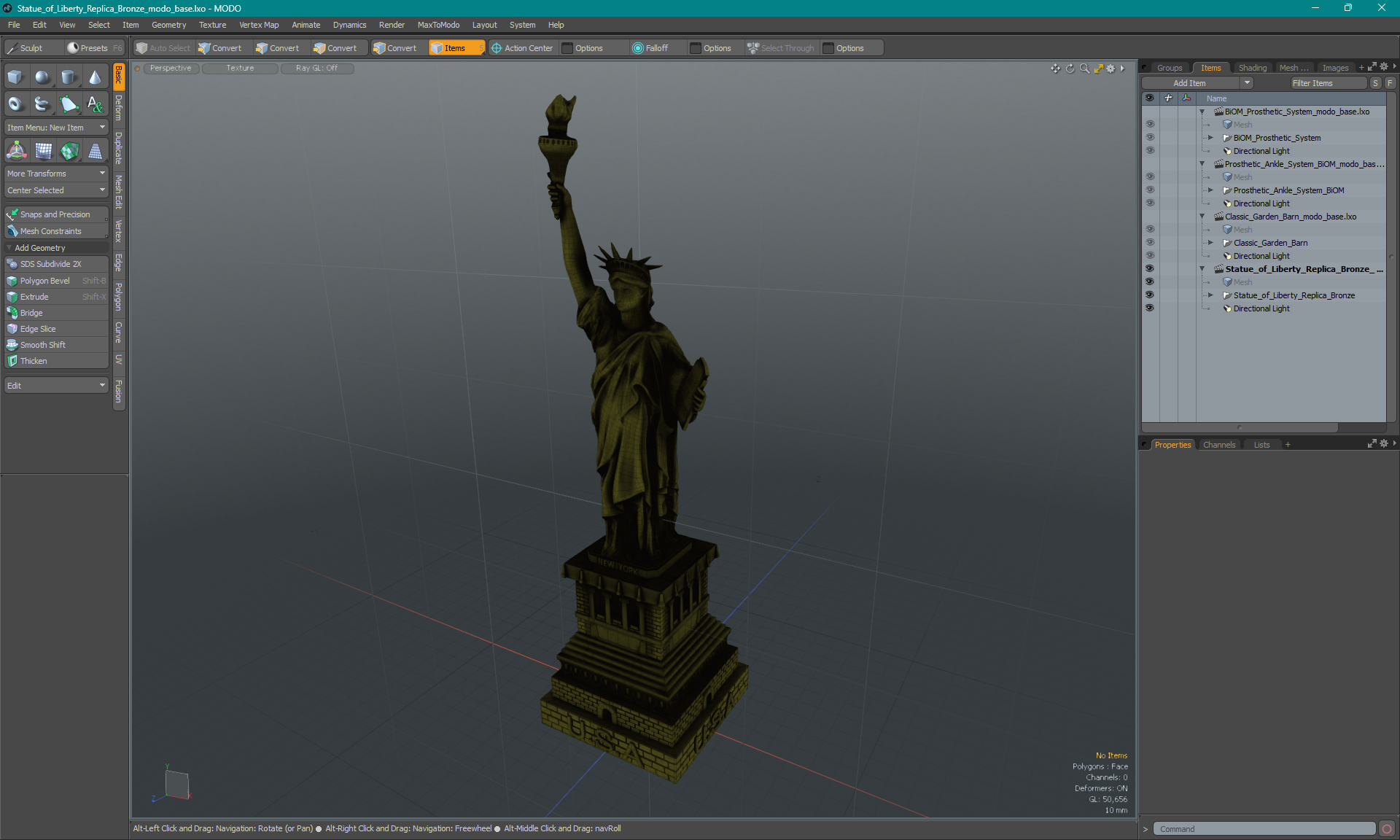Activate the Transform tool icon

point(16,151)
